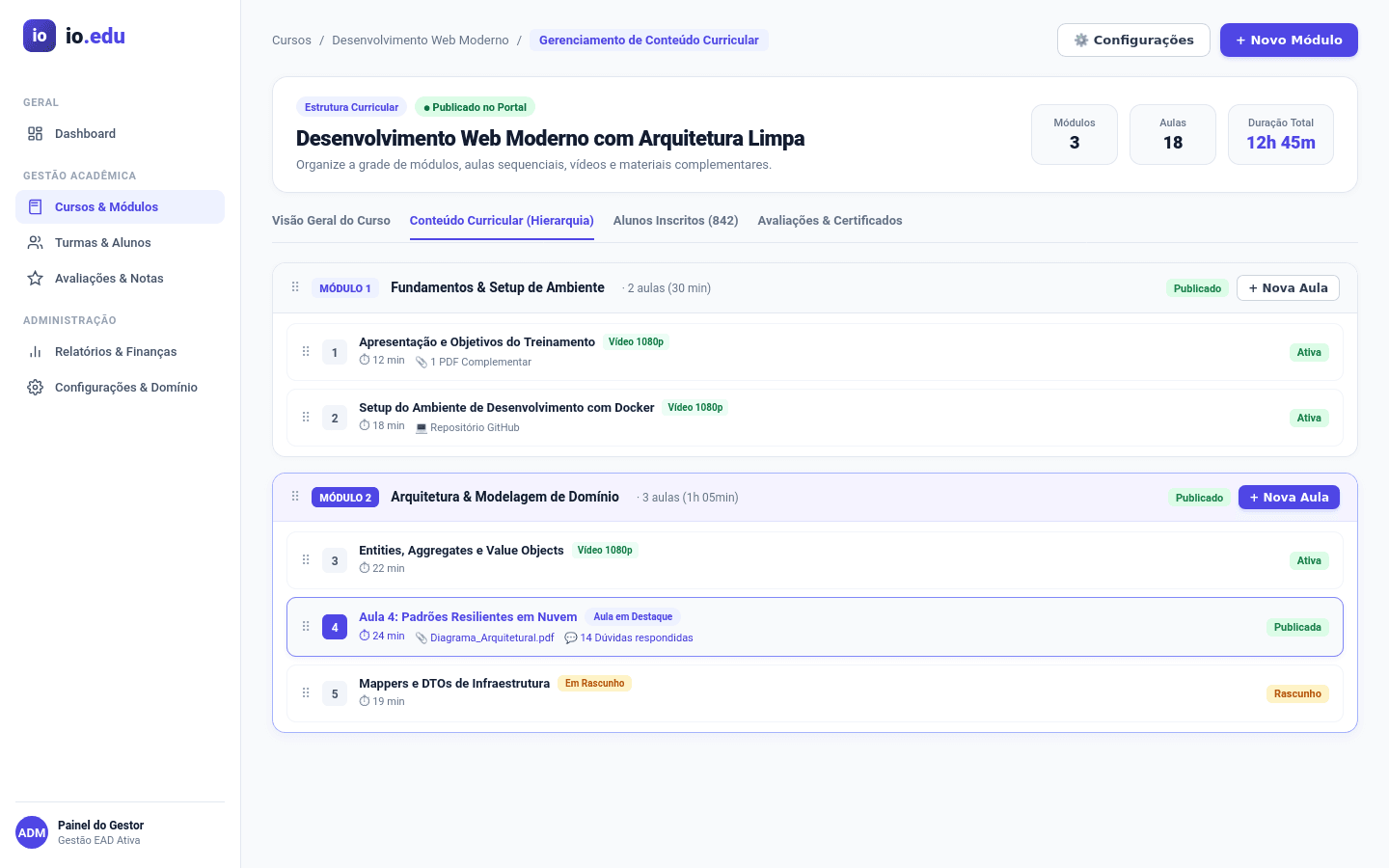Add Nova Aula to Módulo 2

[x=1289, y=498]
